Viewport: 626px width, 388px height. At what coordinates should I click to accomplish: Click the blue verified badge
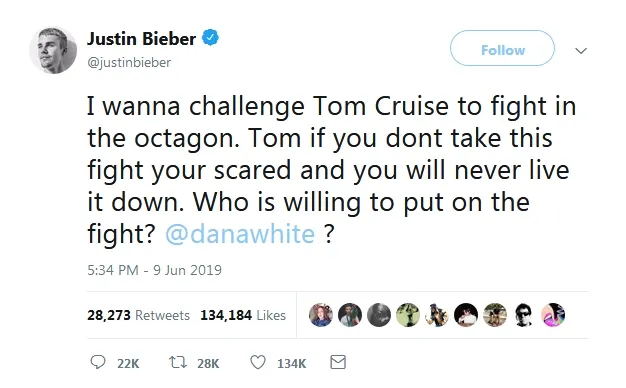(x=210, y=38)
